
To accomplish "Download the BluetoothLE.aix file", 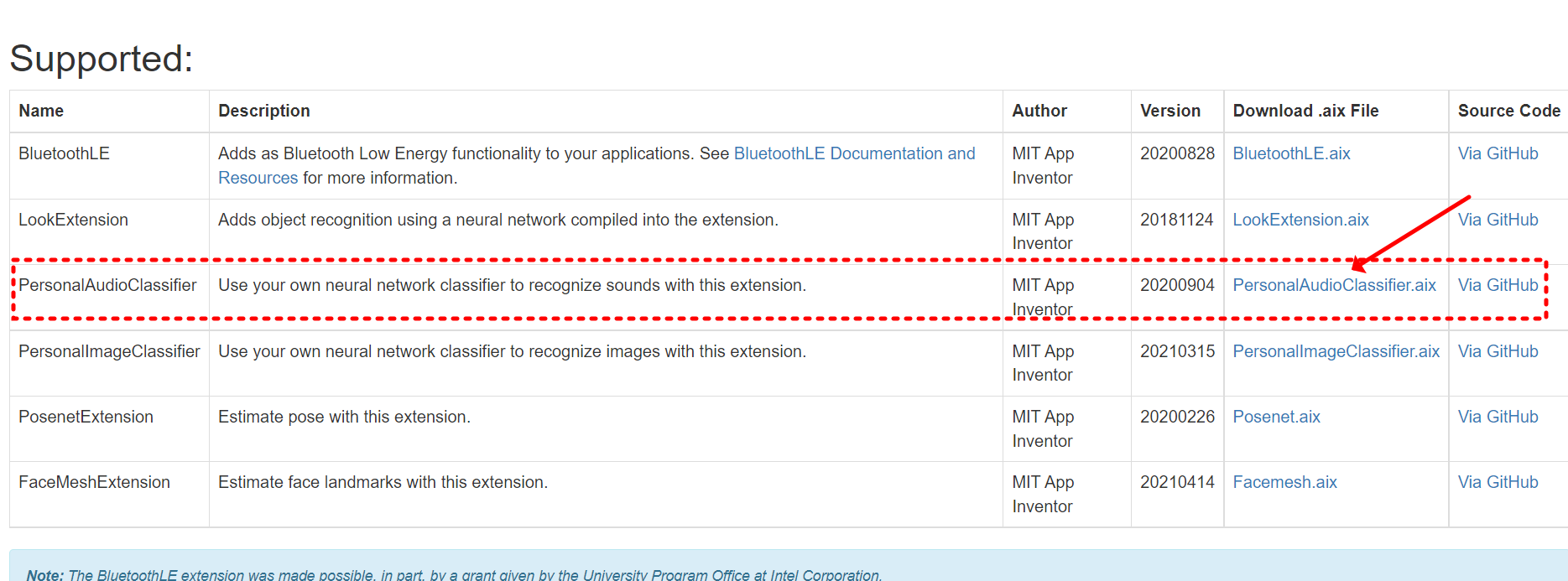I will pyautogui.click(x=1291, y=154).
